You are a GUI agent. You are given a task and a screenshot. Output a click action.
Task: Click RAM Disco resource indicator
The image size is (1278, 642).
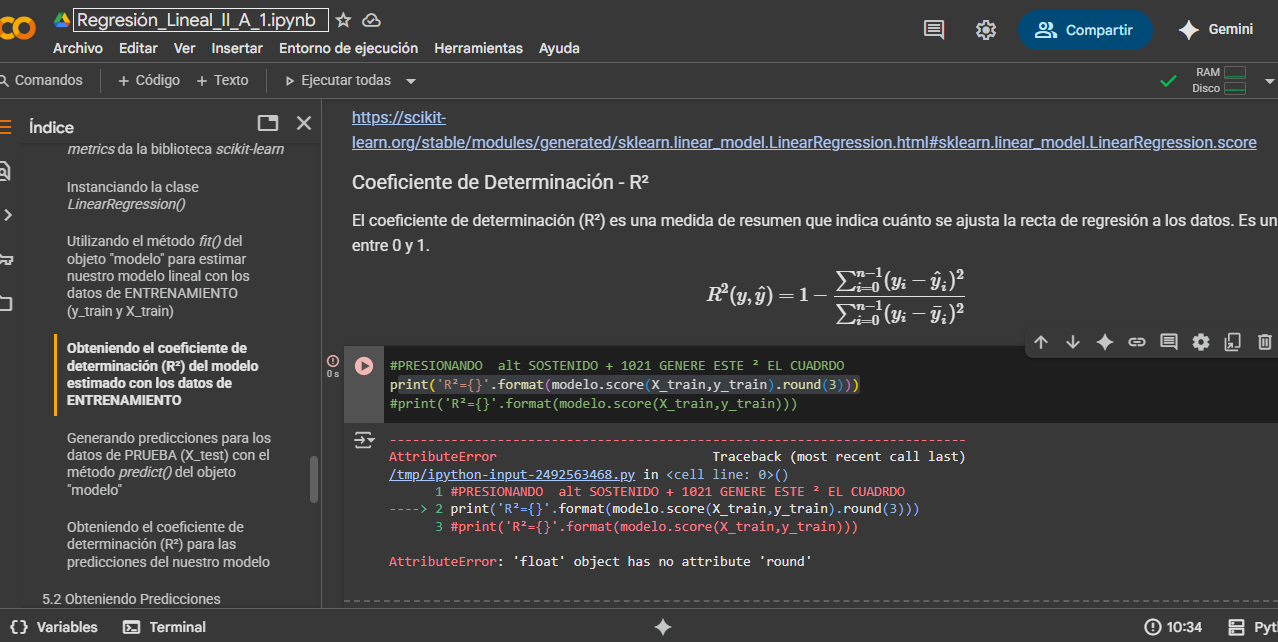coord(1219,80)
